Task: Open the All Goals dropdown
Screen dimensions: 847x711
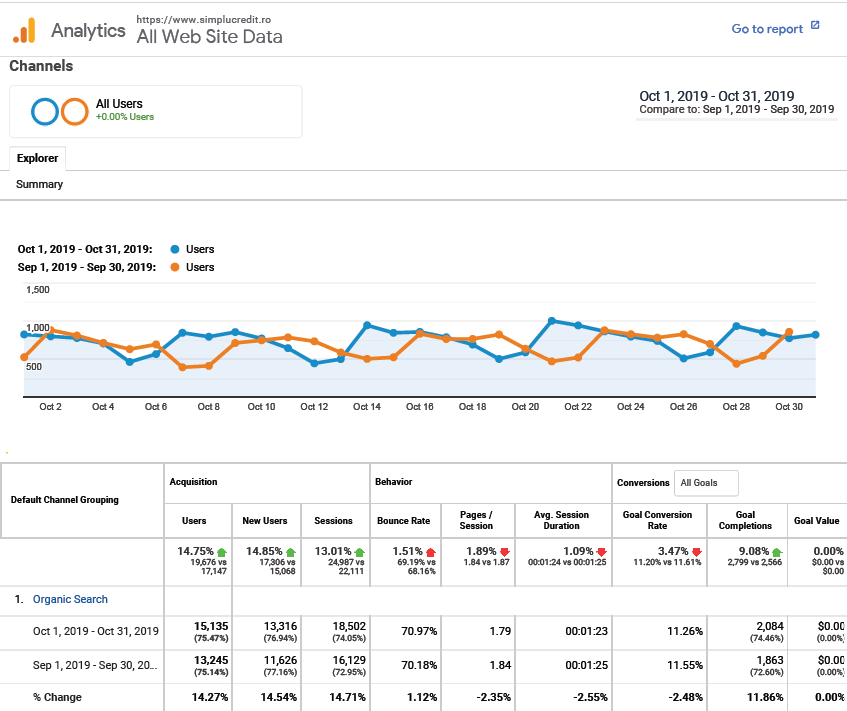Action: click(x=706, y=483)
